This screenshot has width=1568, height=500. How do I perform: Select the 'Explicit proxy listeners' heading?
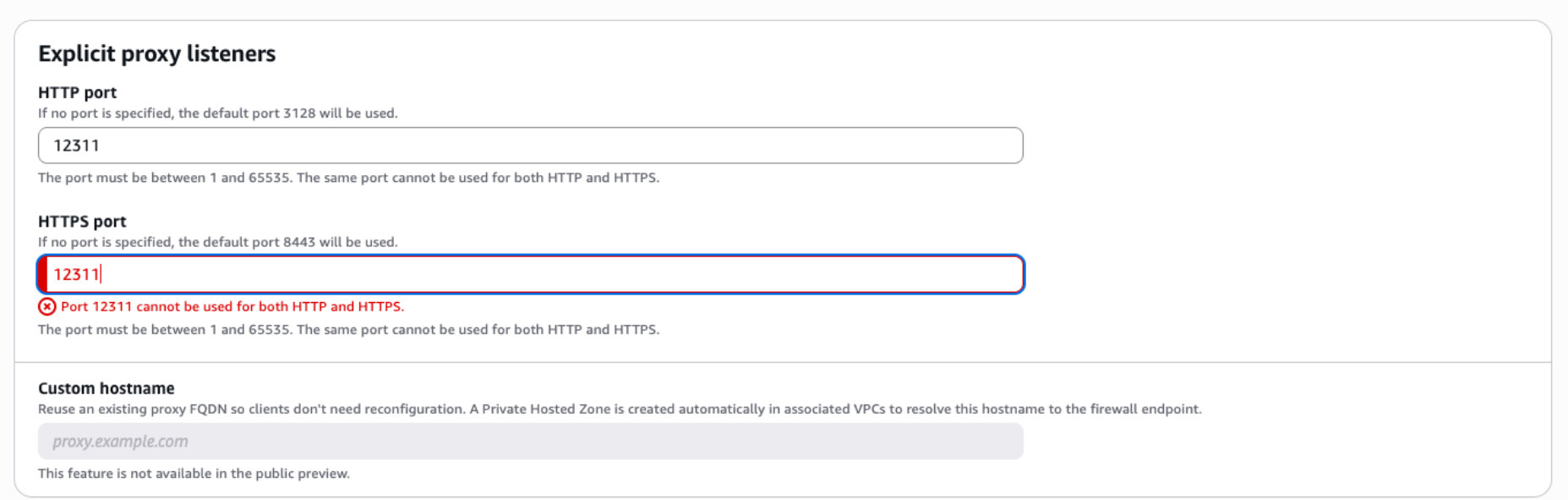(x=157, y=53)
